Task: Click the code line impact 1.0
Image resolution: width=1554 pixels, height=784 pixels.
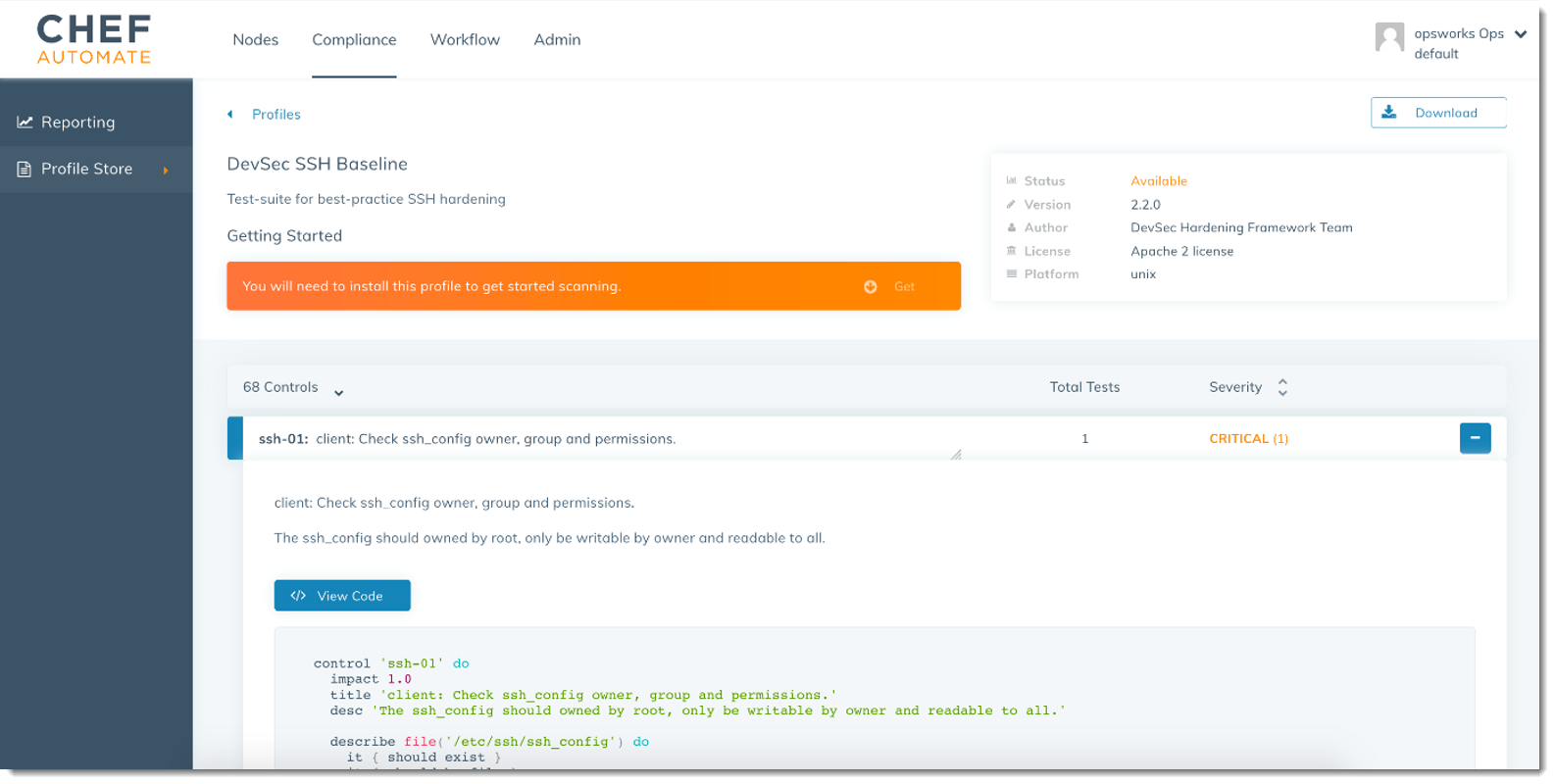Action: (371, 679)
